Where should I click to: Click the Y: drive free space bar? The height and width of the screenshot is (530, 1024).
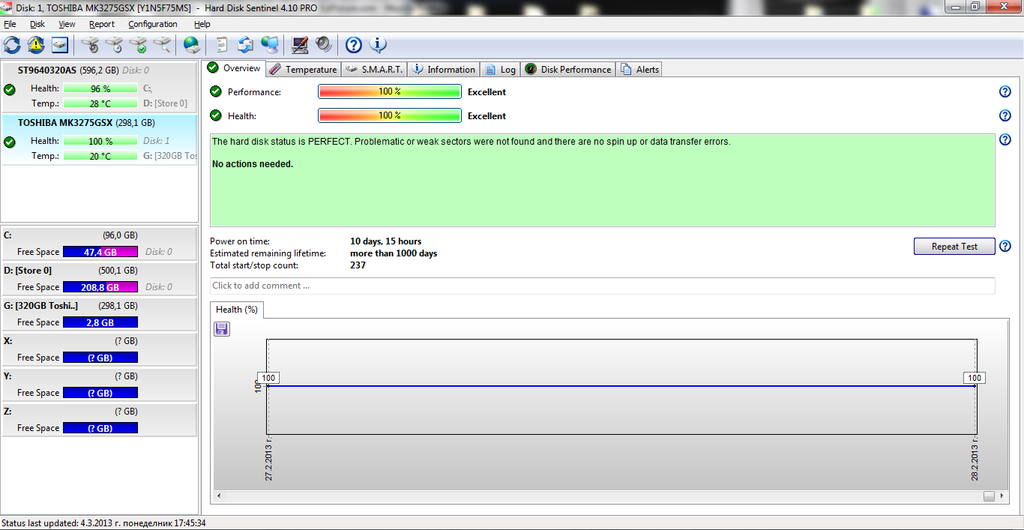click(100, 393)
